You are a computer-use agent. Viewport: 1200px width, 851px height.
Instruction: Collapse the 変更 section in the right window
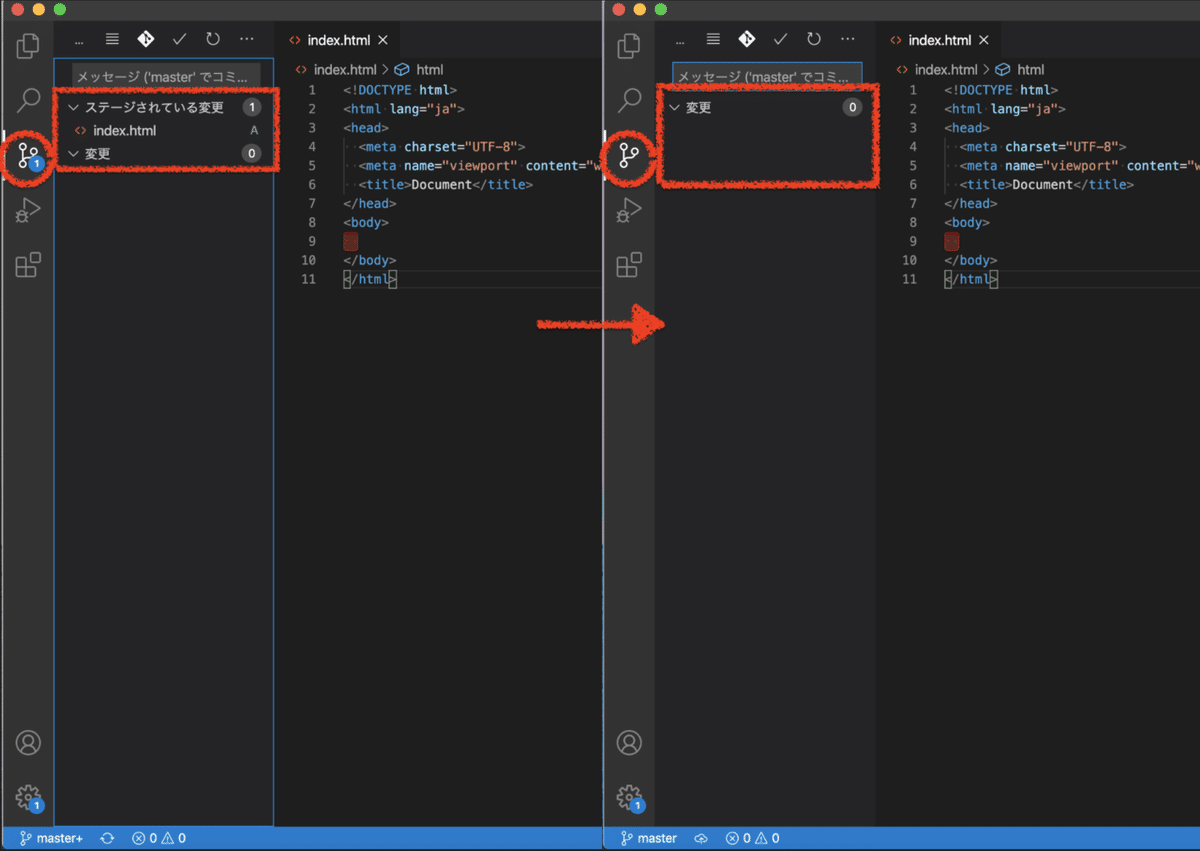[x=766, y=107]
